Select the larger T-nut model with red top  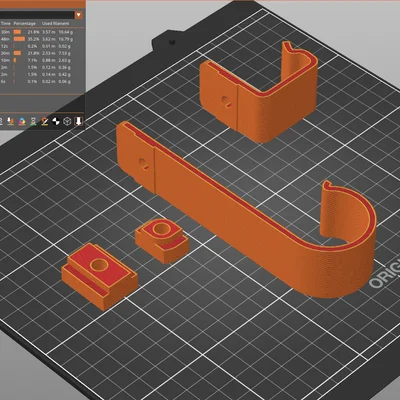99,277
